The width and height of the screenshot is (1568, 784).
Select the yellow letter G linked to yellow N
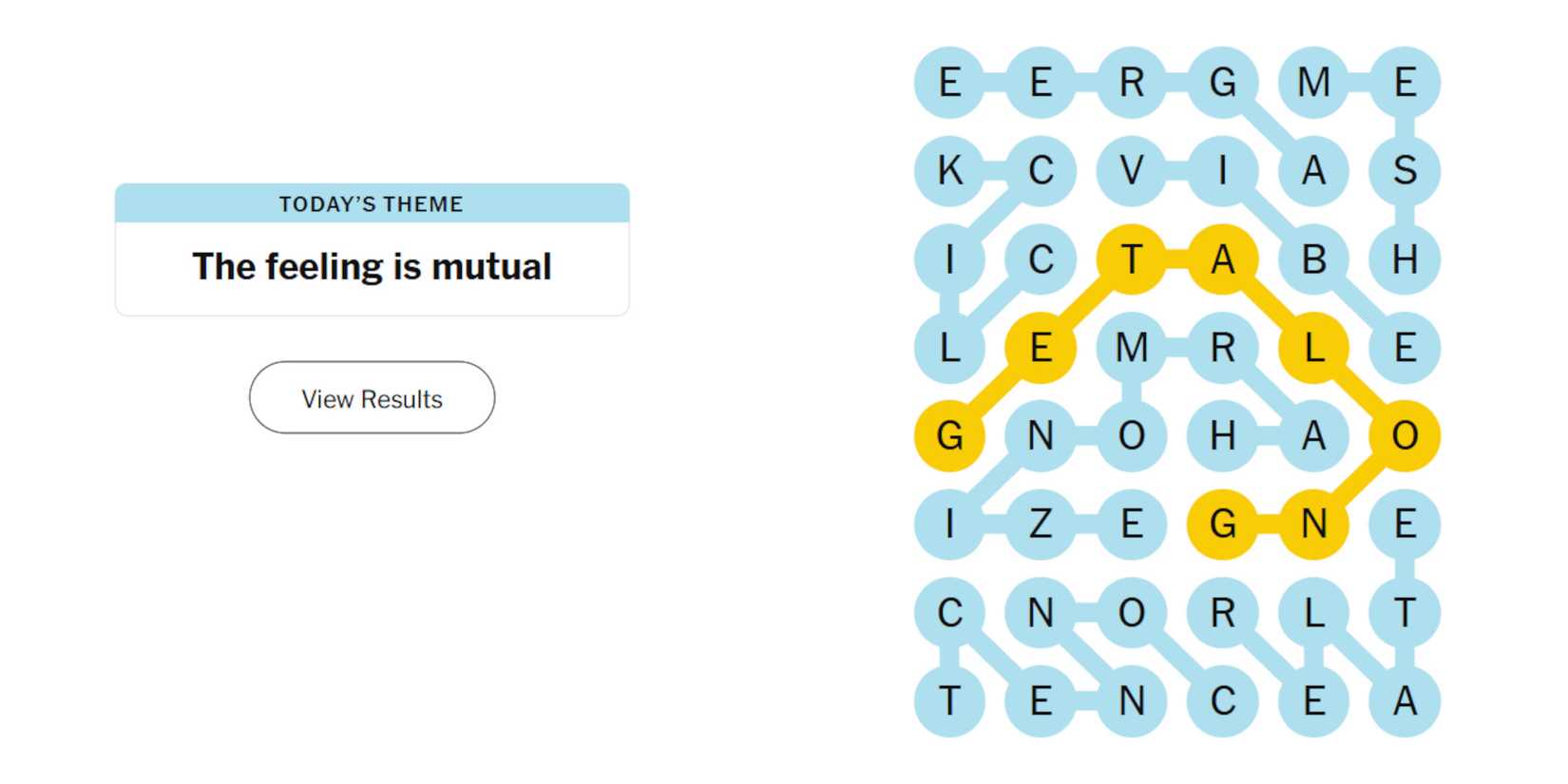pyautogui.click(x=1222, y=524)
